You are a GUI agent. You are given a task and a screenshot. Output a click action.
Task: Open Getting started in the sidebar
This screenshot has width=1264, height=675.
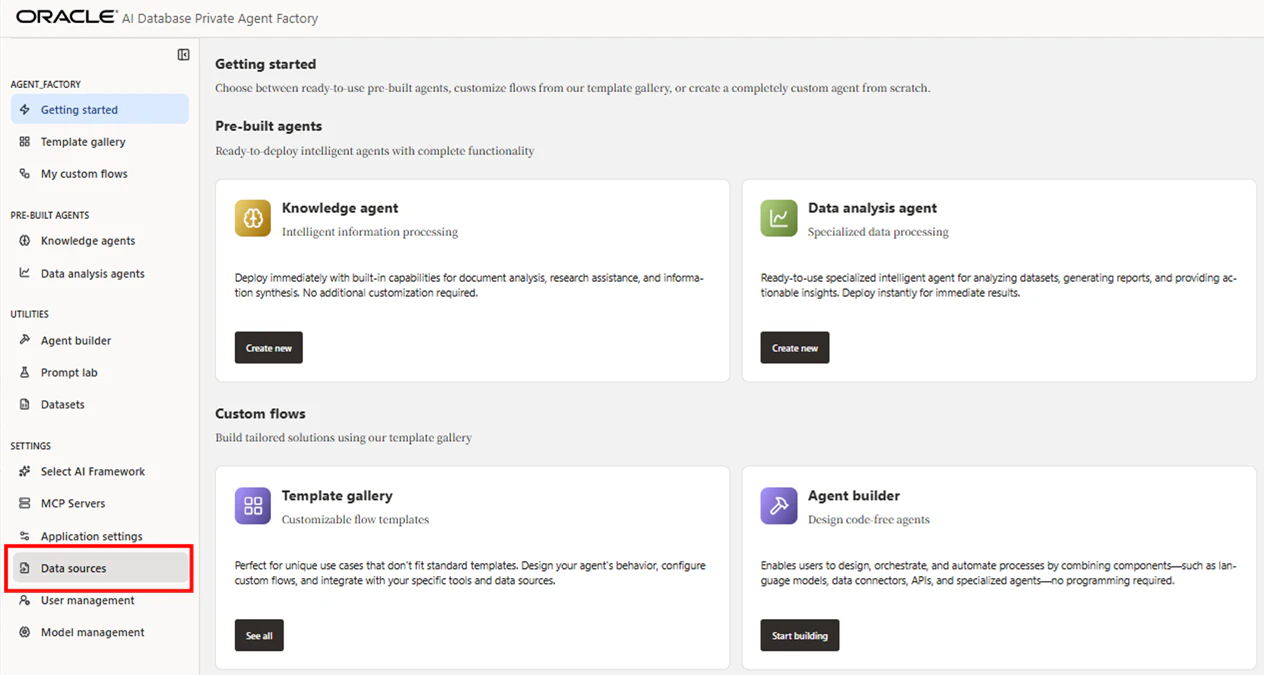tap(100, 110)
